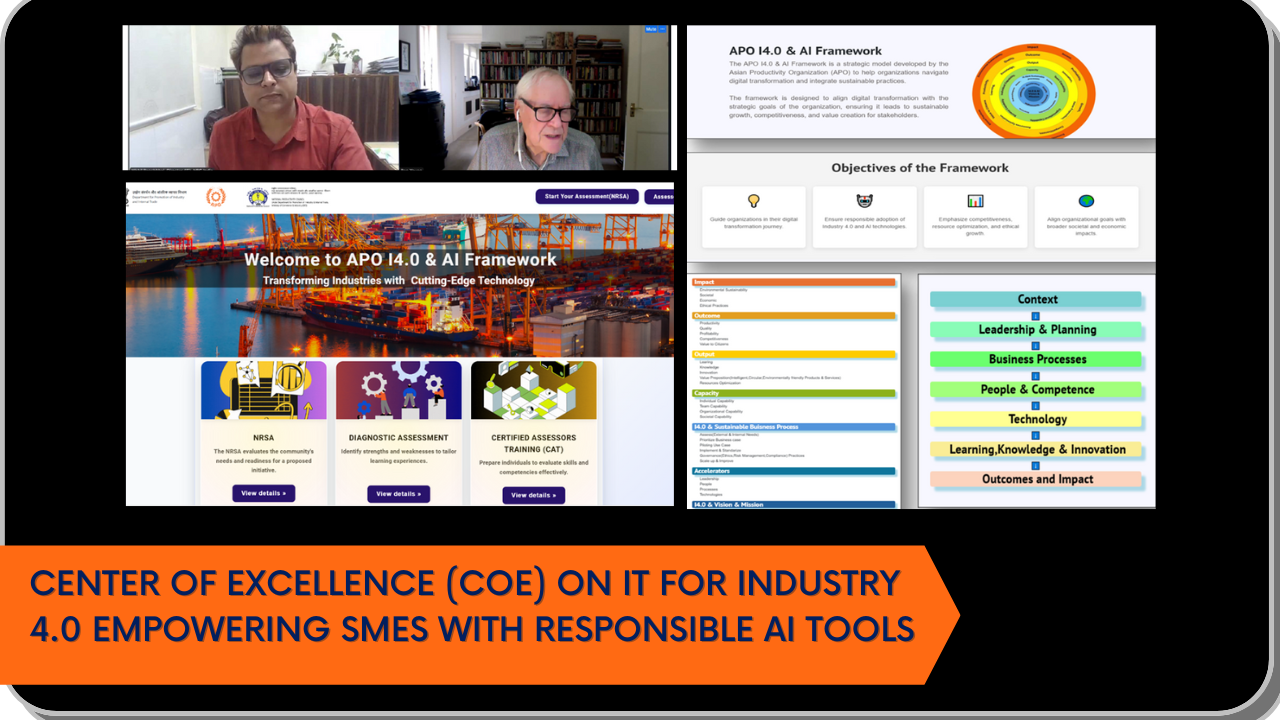
Task: Click the yellow Technology block
Action: [x=1037, y=420]
